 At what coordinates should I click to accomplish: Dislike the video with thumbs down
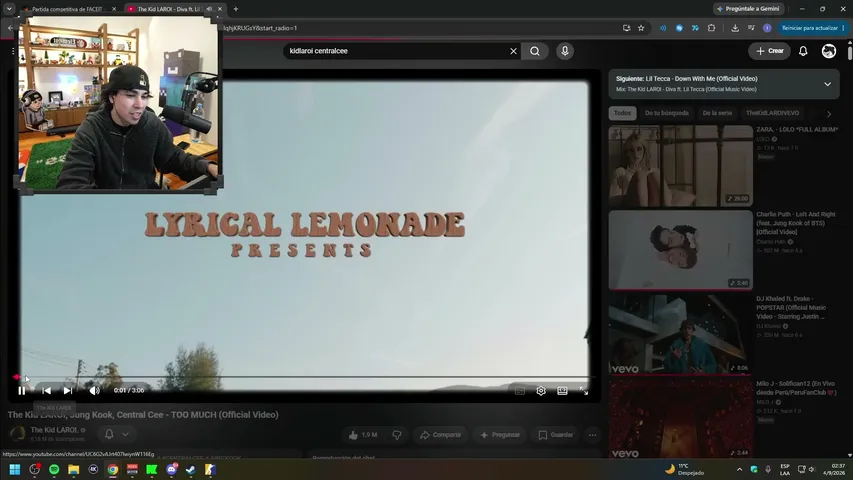point(397,435)
